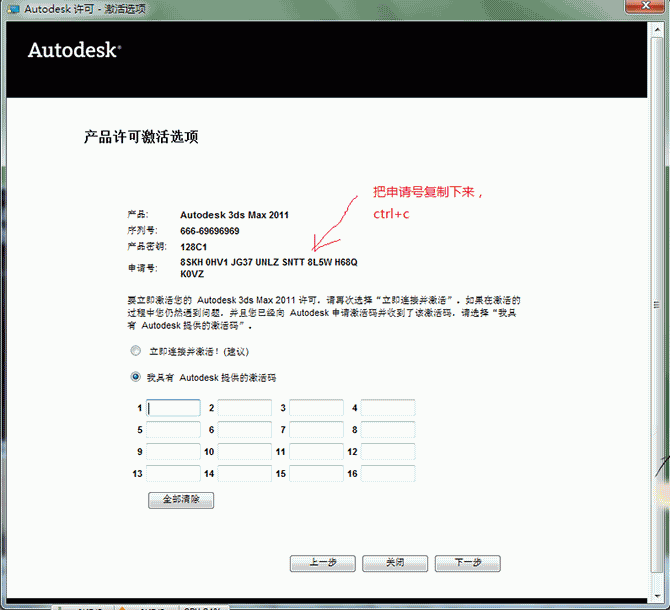The image size is (670, 610).
Task: Click the scrollbar down arrow
Action: [x=657, y=595]
